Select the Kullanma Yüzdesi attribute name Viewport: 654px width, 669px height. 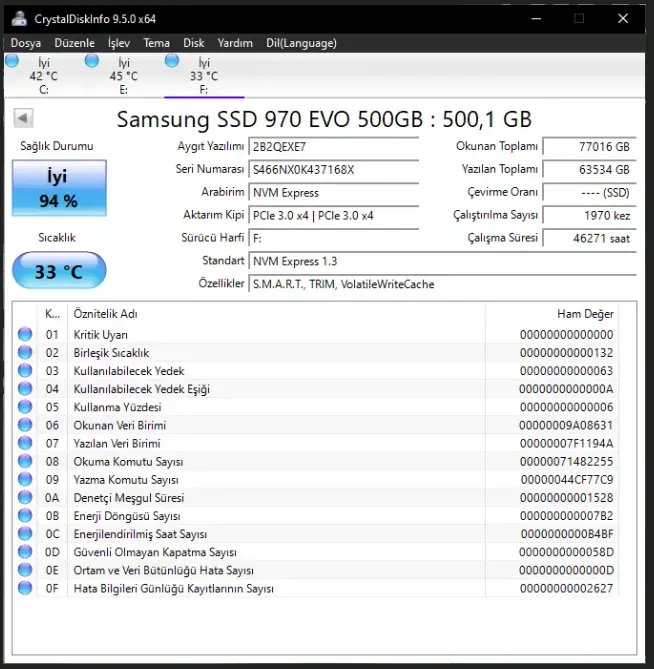coord(117,407)
